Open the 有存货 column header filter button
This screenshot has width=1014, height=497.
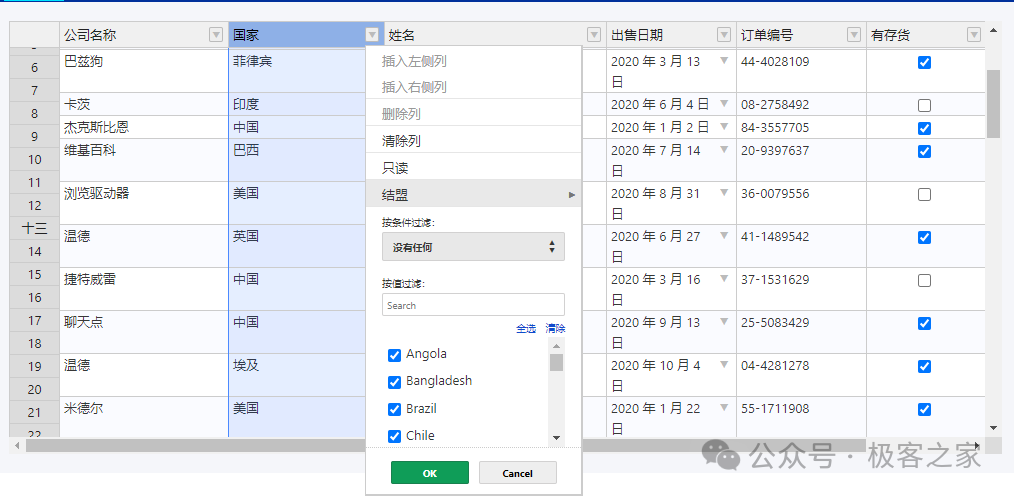pyautogui.click(x=973, y=35)
